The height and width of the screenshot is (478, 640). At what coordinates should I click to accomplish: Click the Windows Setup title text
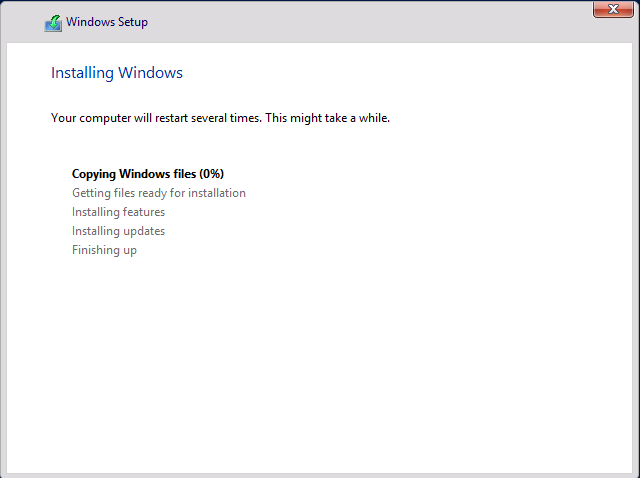[x=108, y=22]
